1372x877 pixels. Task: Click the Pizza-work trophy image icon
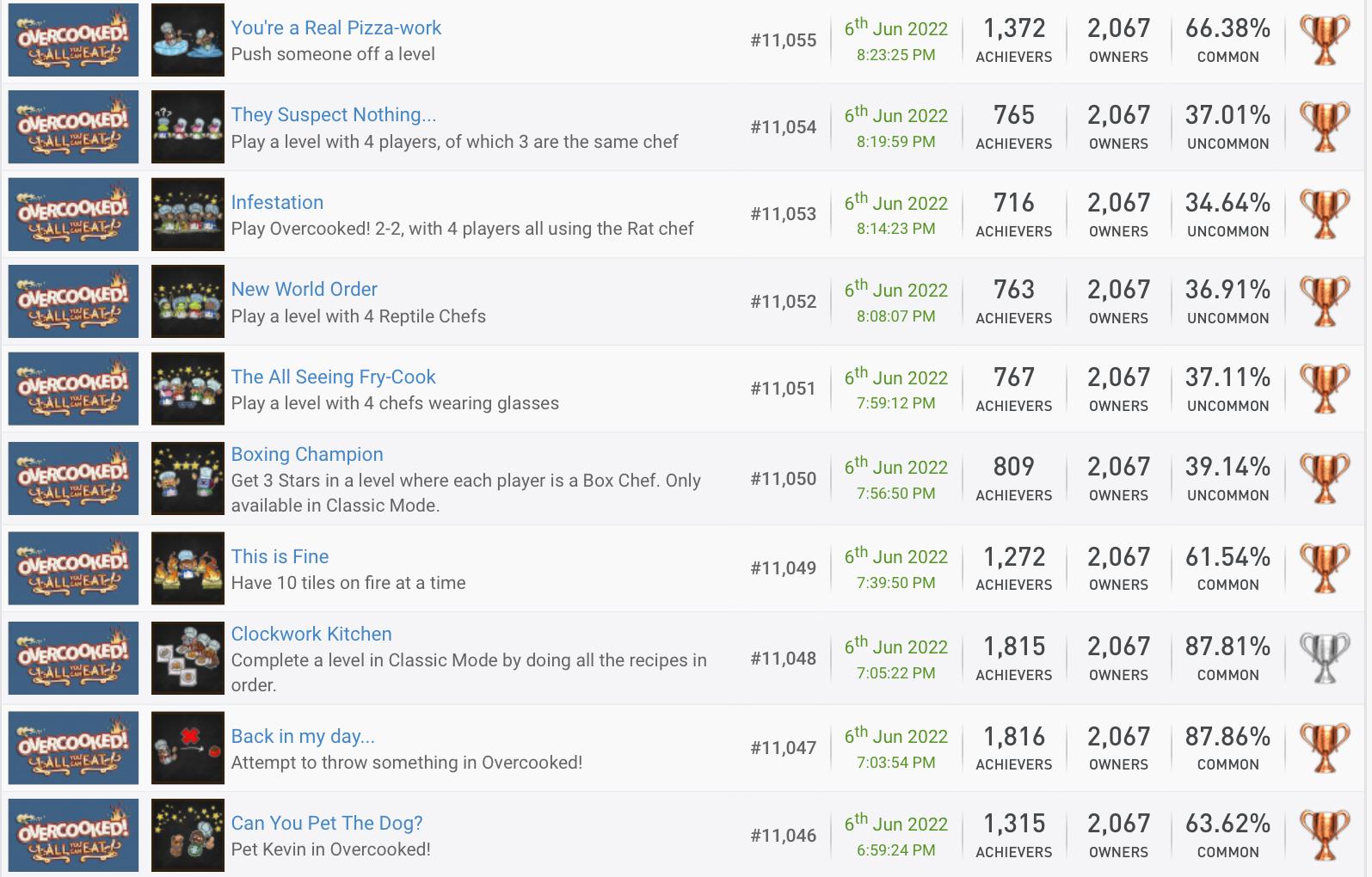(x=188, y=40)
